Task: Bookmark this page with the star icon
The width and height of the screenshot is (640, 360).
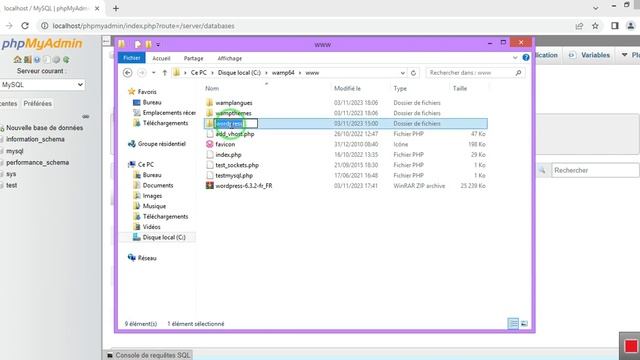Action: (596, 26)
